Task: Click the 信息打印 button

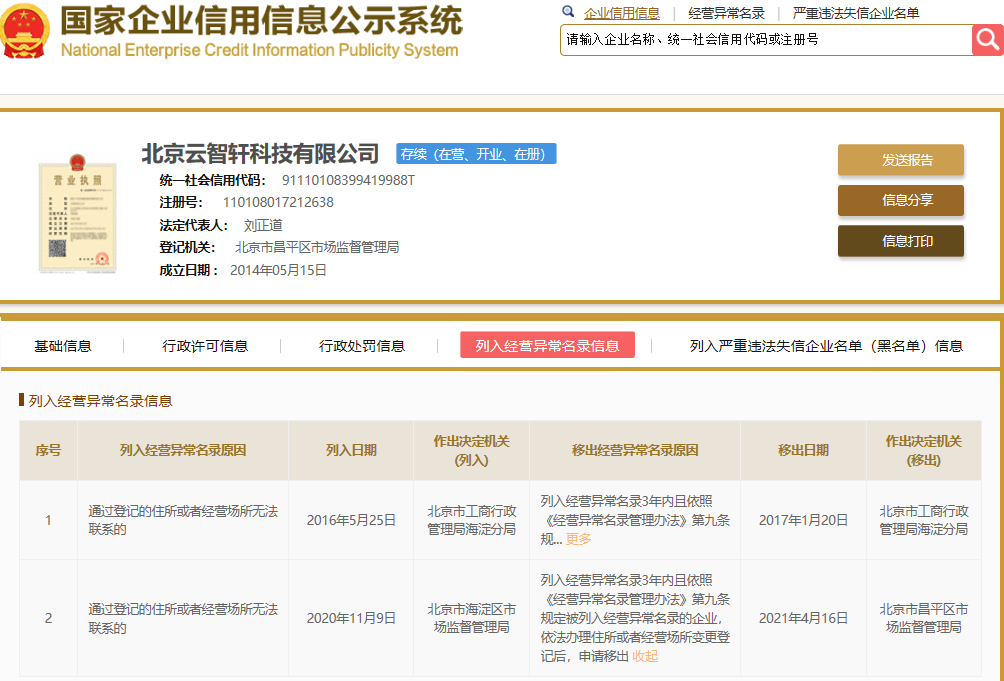Action: [x=900, y=241]
